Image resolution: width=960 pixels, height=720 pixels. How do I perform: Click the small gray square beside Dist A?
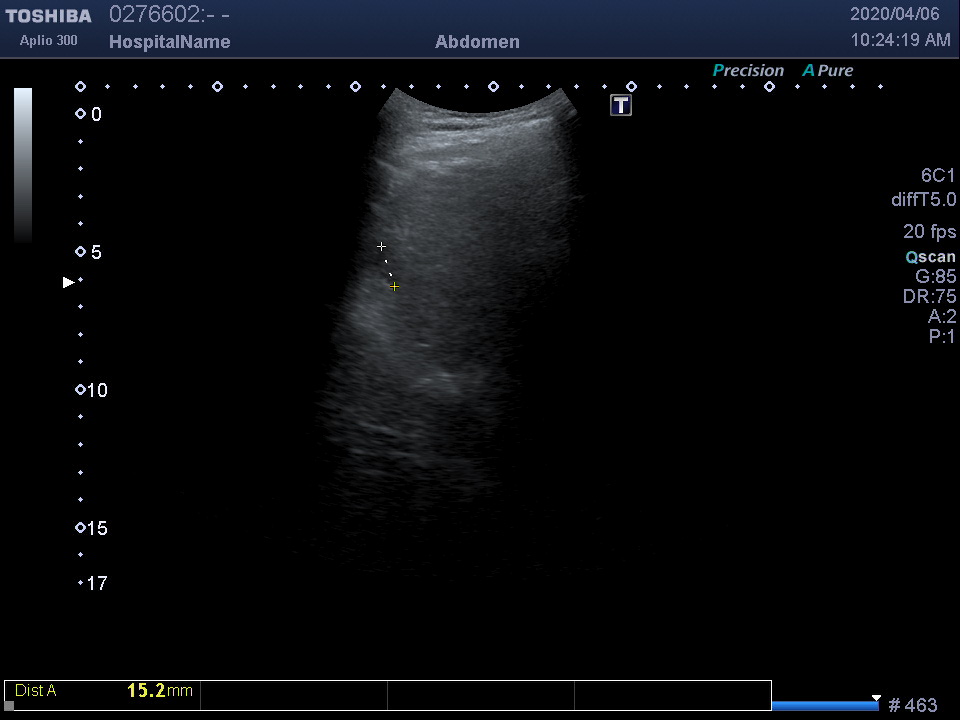pyautogui.click(x=10, y=705)
